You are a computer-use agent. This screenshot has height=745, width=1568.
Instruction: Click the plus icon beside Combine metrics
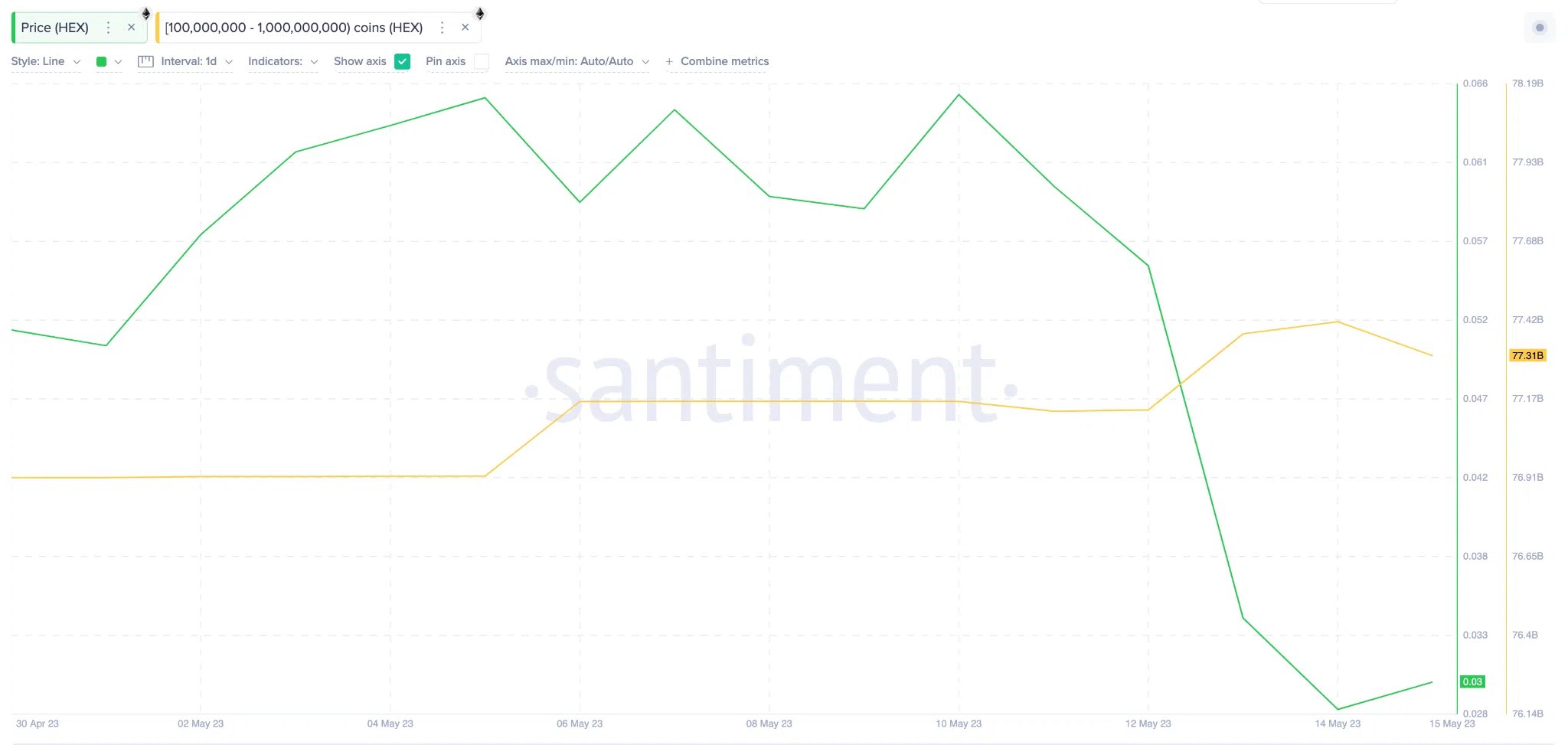click(x=669, y=61)
